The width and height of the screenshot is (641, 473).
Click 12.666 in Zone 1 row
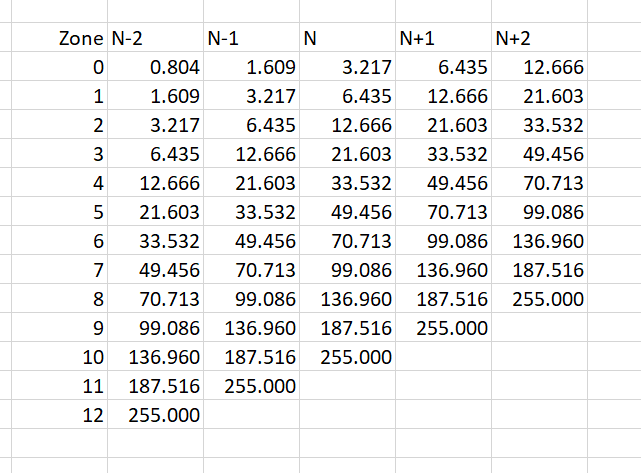coord(444,95)
